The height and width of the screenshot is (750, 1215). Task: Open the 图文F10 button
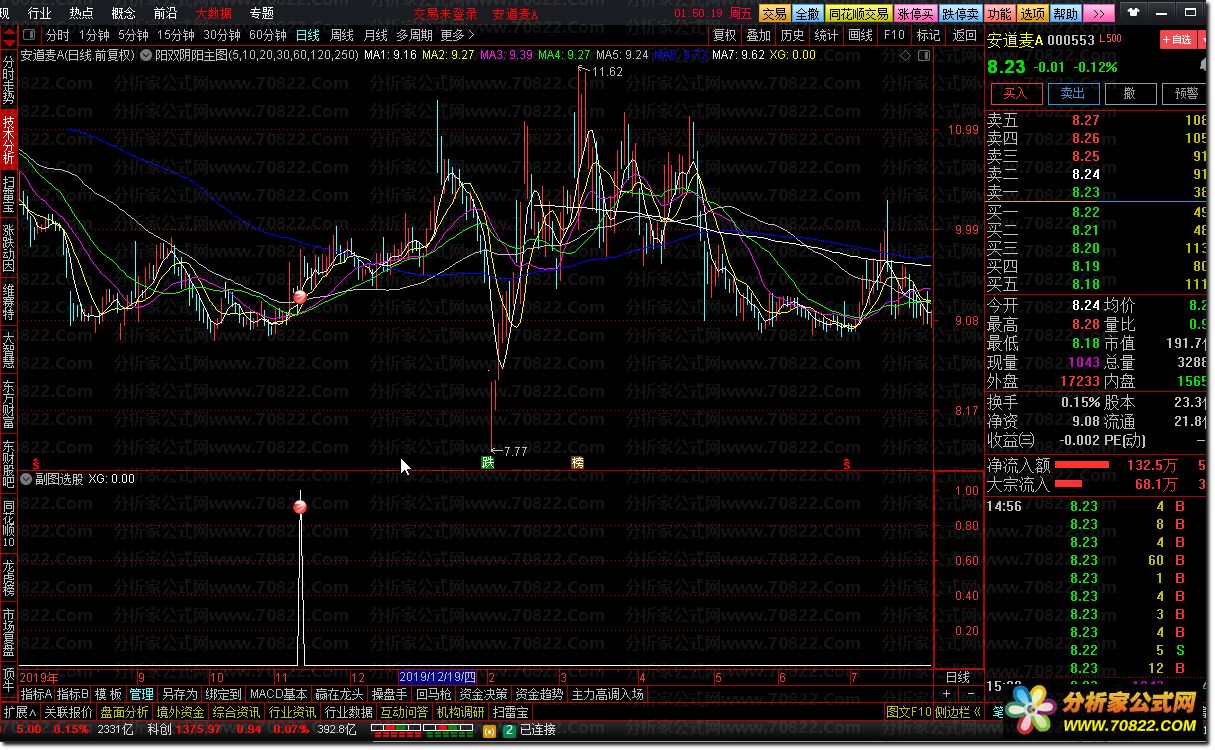[x=909, y=712]
